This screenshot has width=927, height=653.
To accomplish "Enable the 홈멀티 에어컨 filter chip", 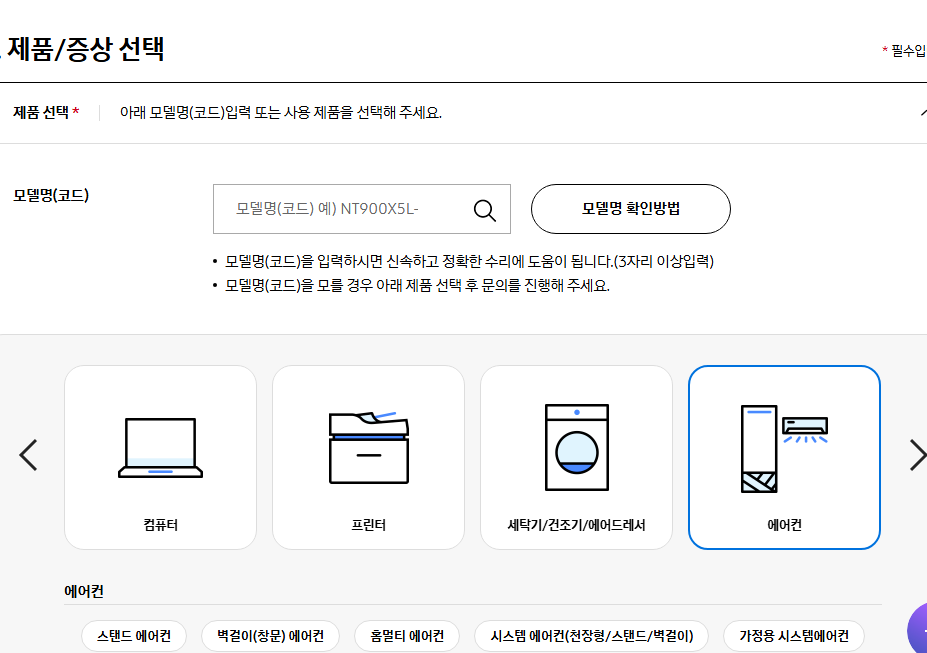I will tap(406, 635).
